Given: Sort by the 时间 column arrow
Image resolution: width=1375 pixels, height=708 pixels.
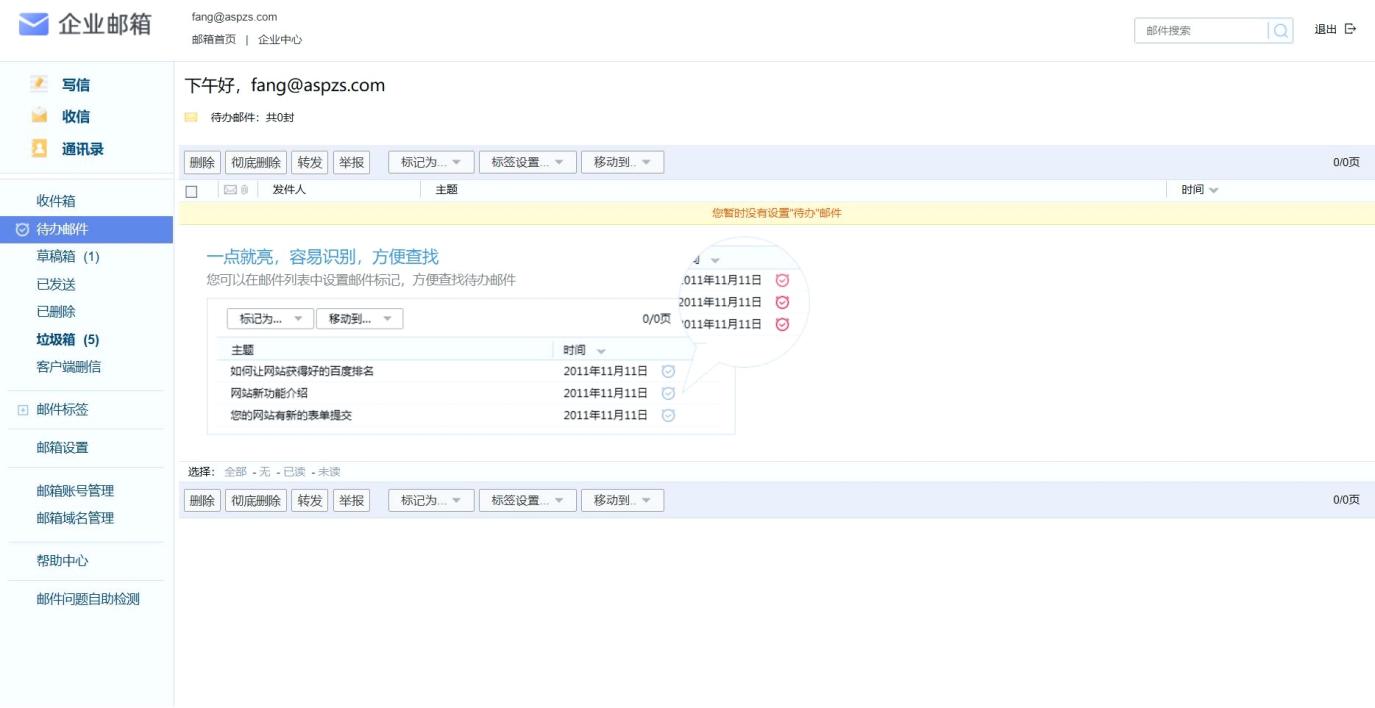Looking at the screenshot, I should point(1214,191).
